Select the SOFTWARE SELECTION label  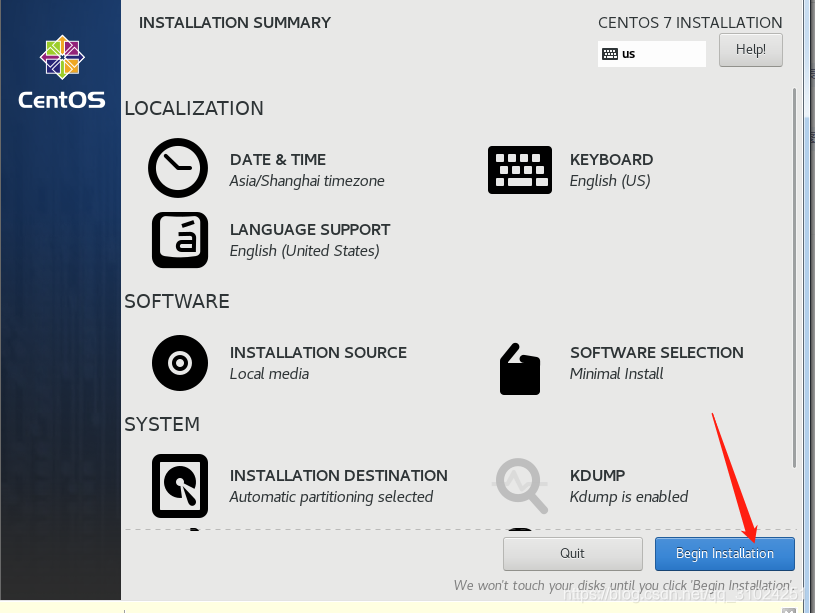click(657, 353)
